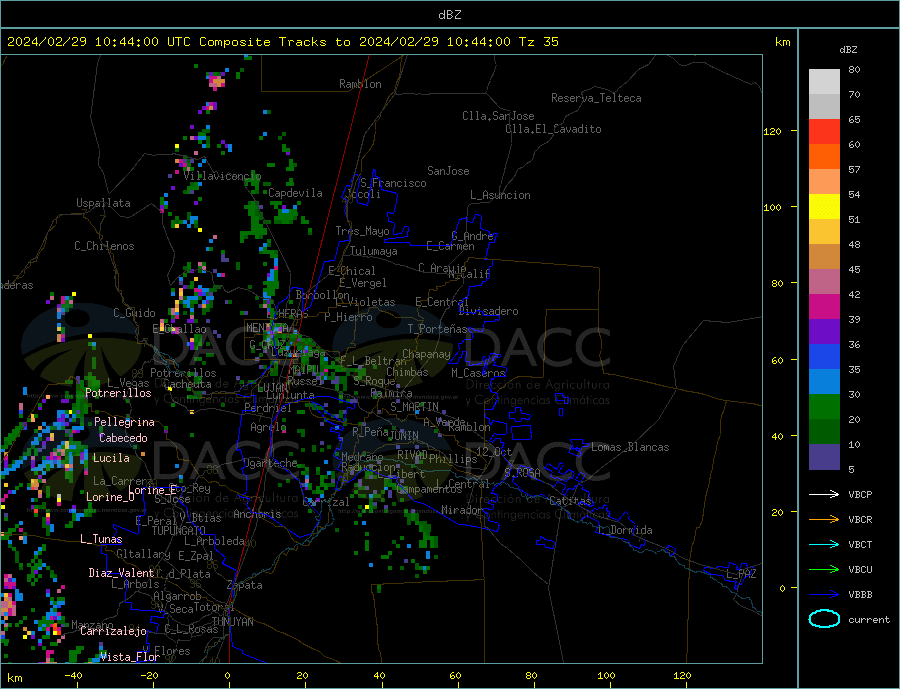Viewport: 900px width, 689px height.
Task: Click the 'C_Guido' place label
Action: [x=134, y=313]
